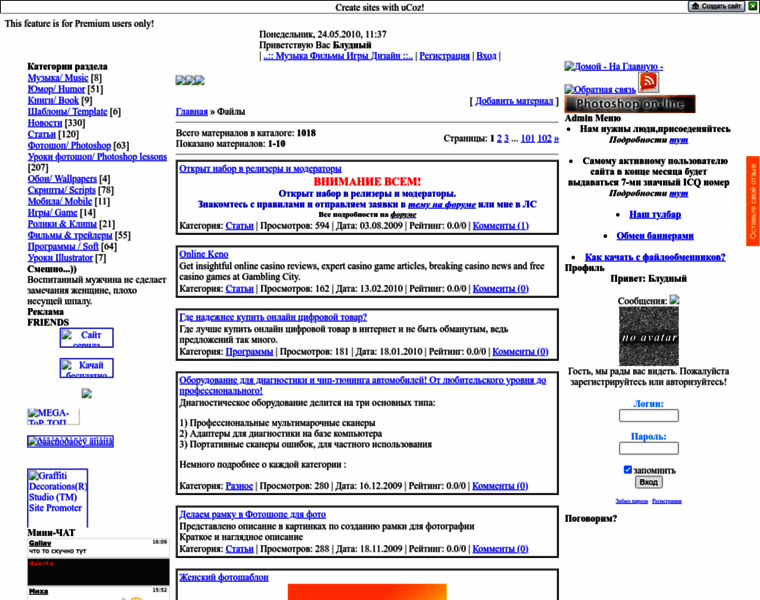The height and width of the screenshot is (600, 760).
Task: Open the Статьи sidebar category
Action: click(x=42, y=134)
